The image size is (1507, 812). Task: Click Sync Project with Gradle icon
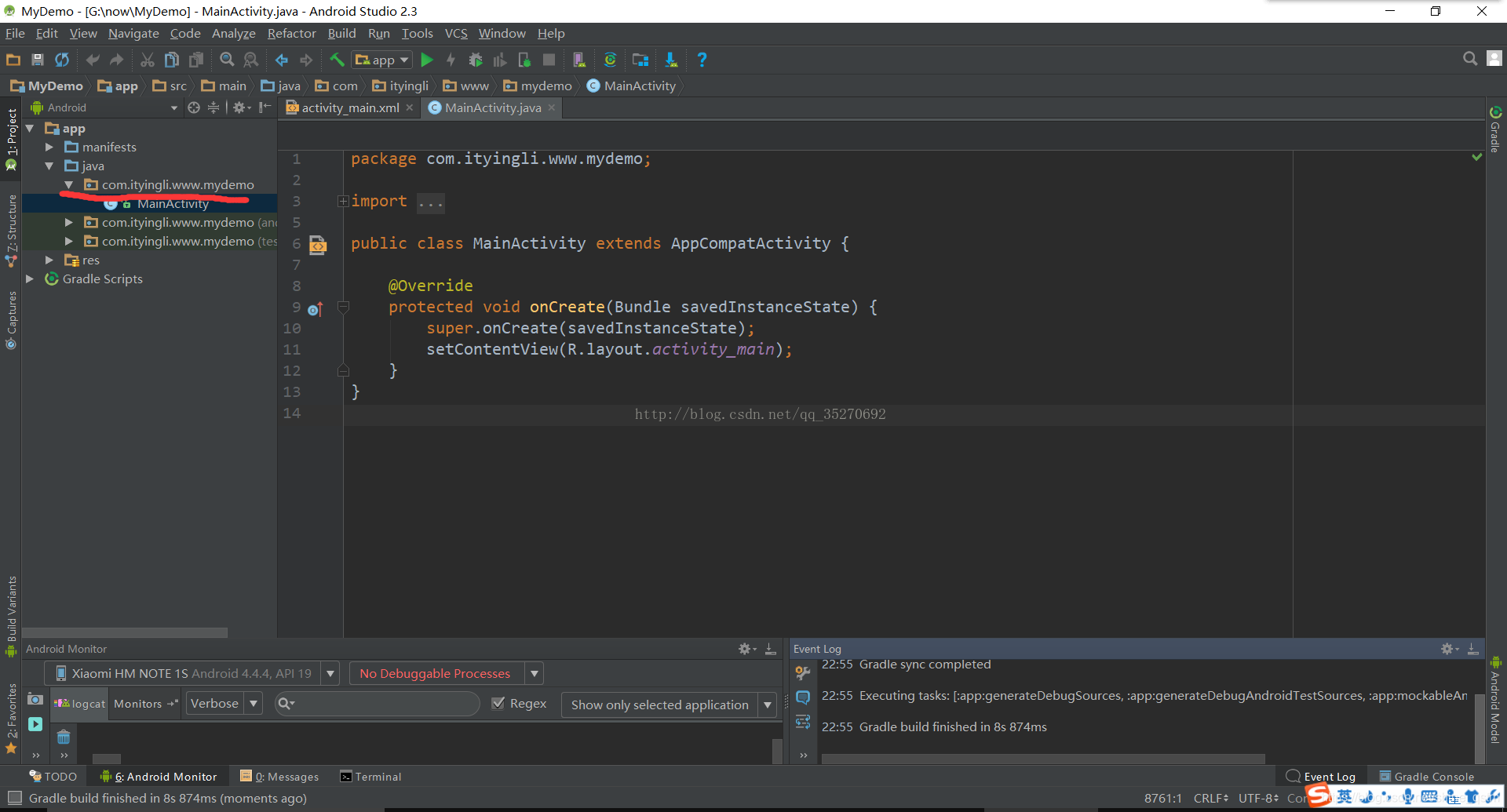click(610, 60)
